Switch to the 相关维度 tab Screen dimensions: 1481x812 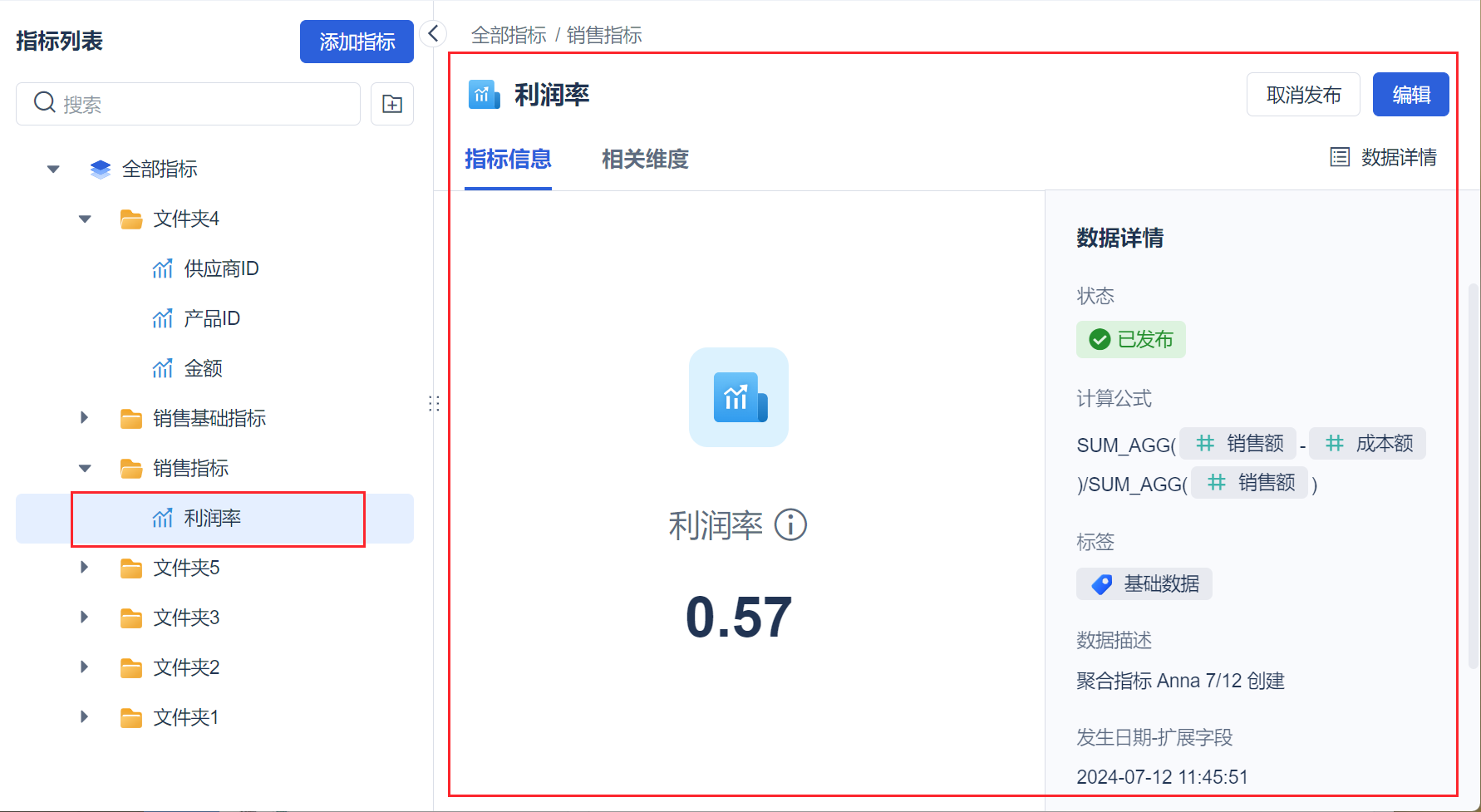pos(645,159)
